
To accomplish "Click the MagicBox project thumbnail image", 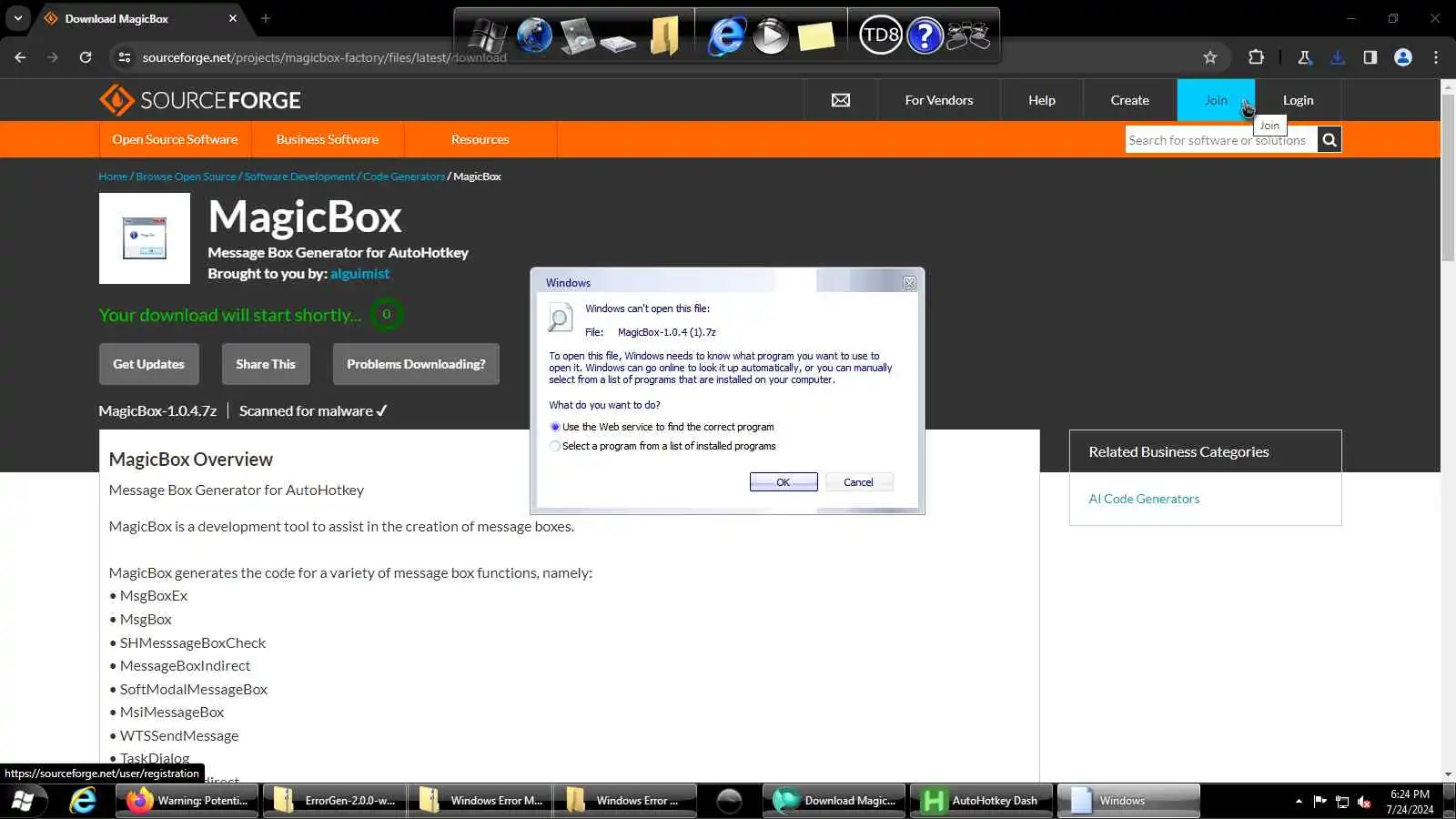I will click(x=145, y=238).
